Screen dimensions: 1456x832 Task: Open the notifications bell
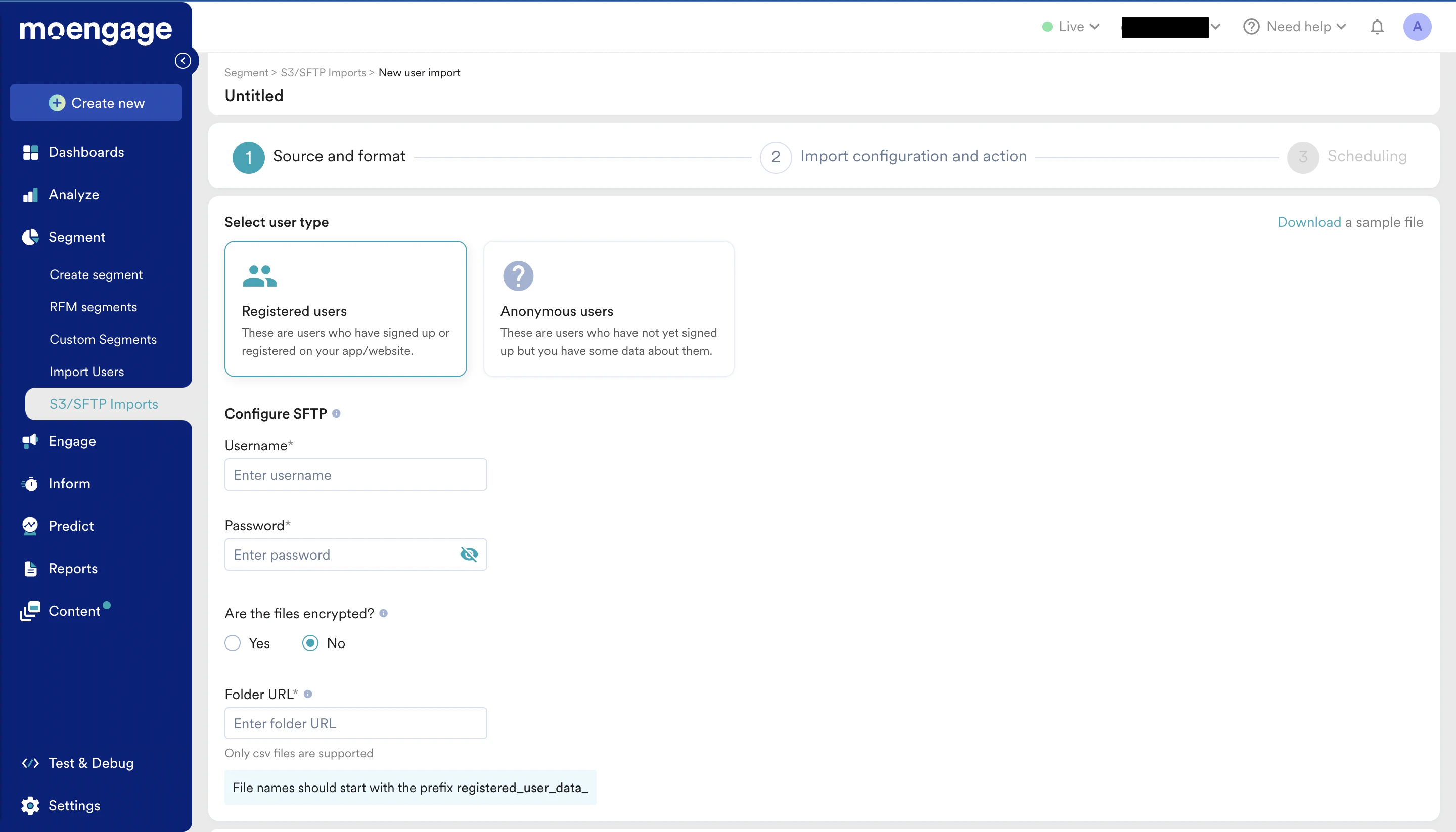(x=1377, y=27)
